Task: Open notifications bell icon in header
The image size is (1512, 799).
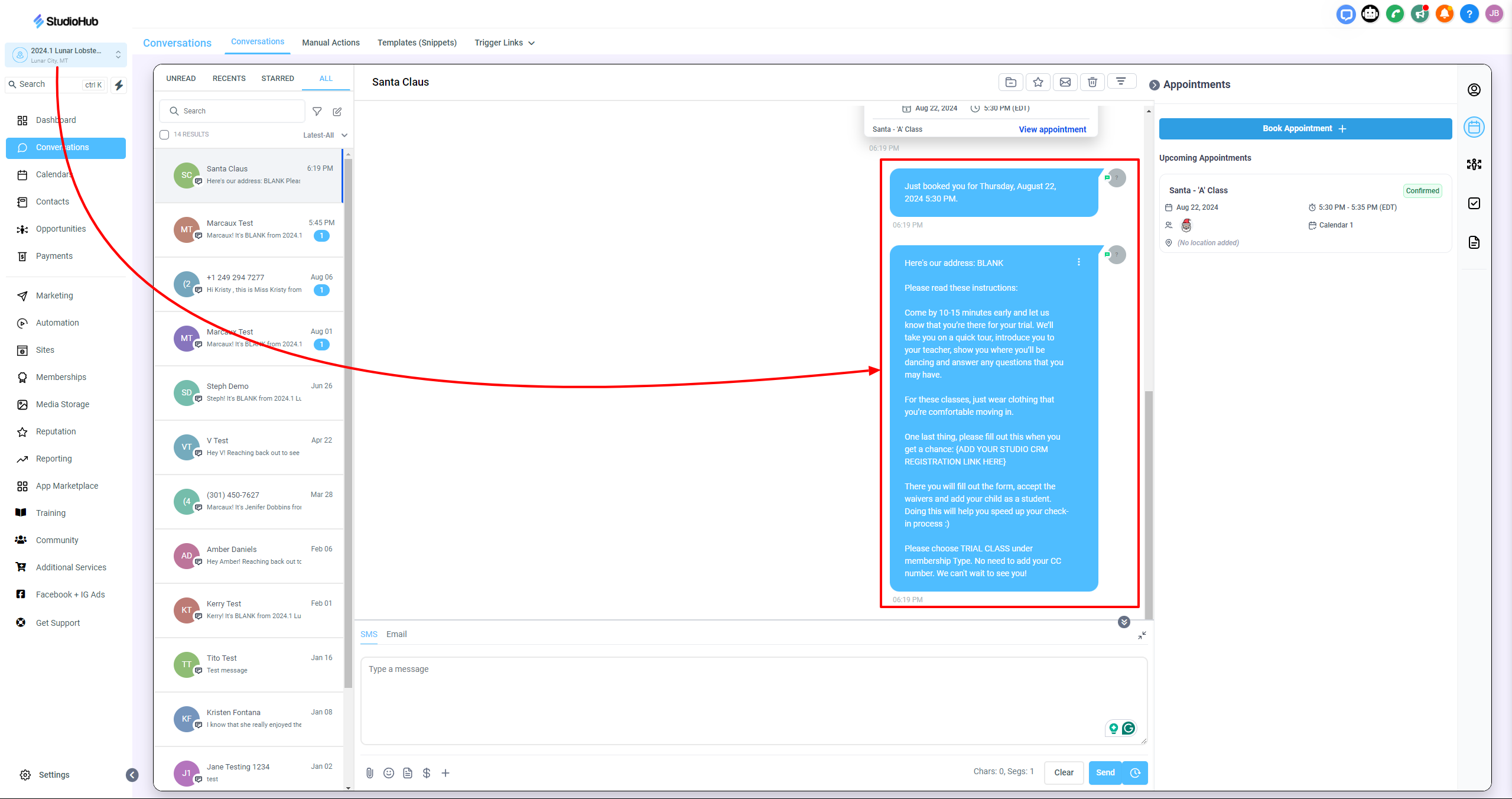Action: point(1444,14)
